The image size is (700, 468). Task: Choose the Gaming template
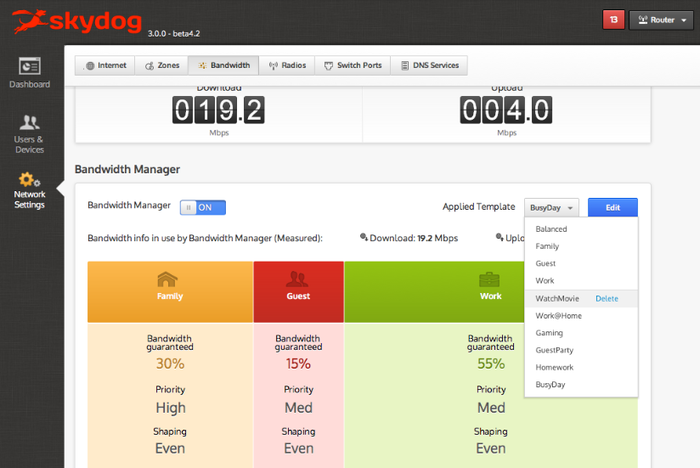(581, 333)
